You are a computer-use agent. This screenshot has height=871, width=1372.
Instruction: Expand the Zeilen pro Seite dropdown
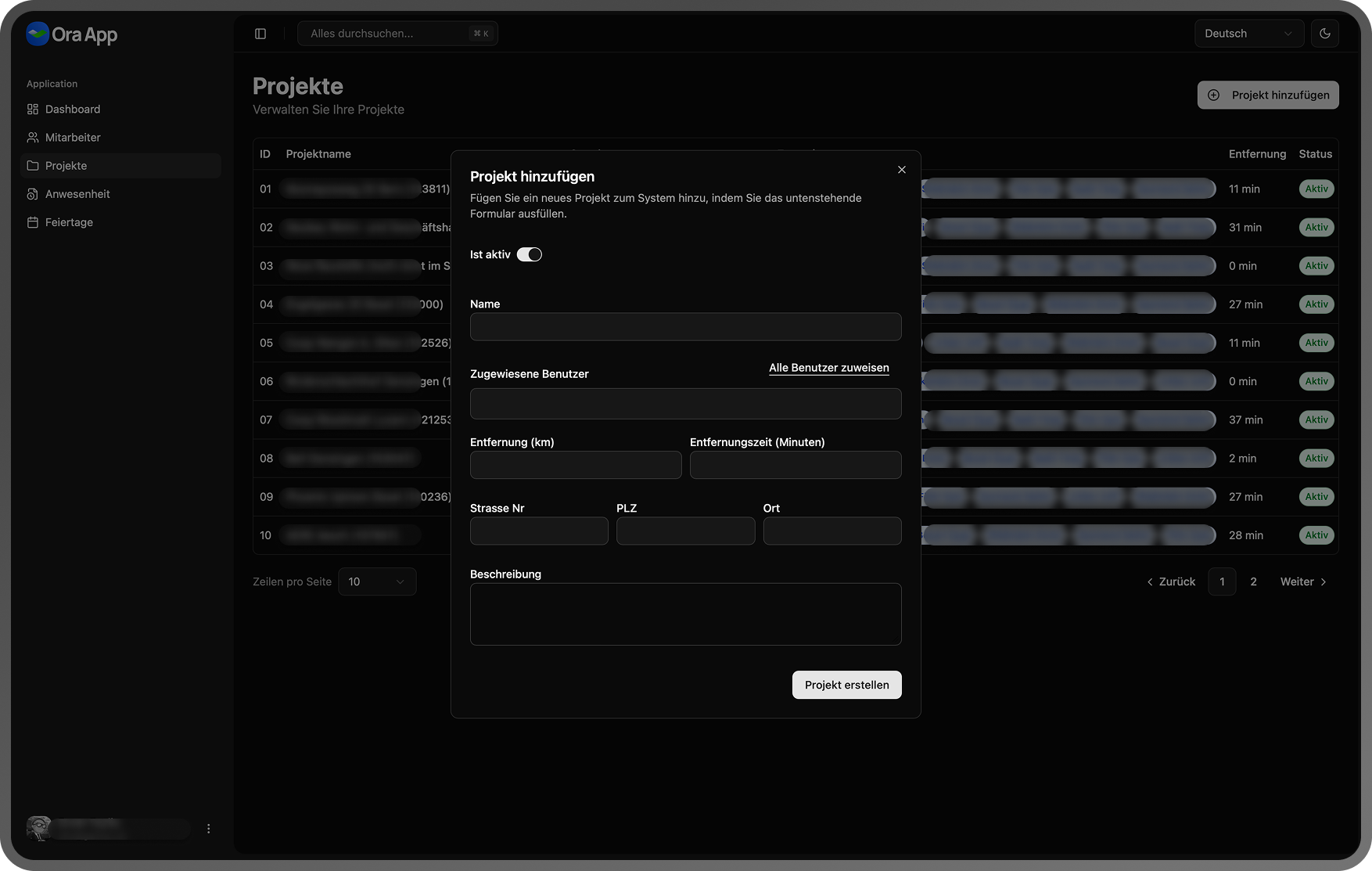pos(377,581)
